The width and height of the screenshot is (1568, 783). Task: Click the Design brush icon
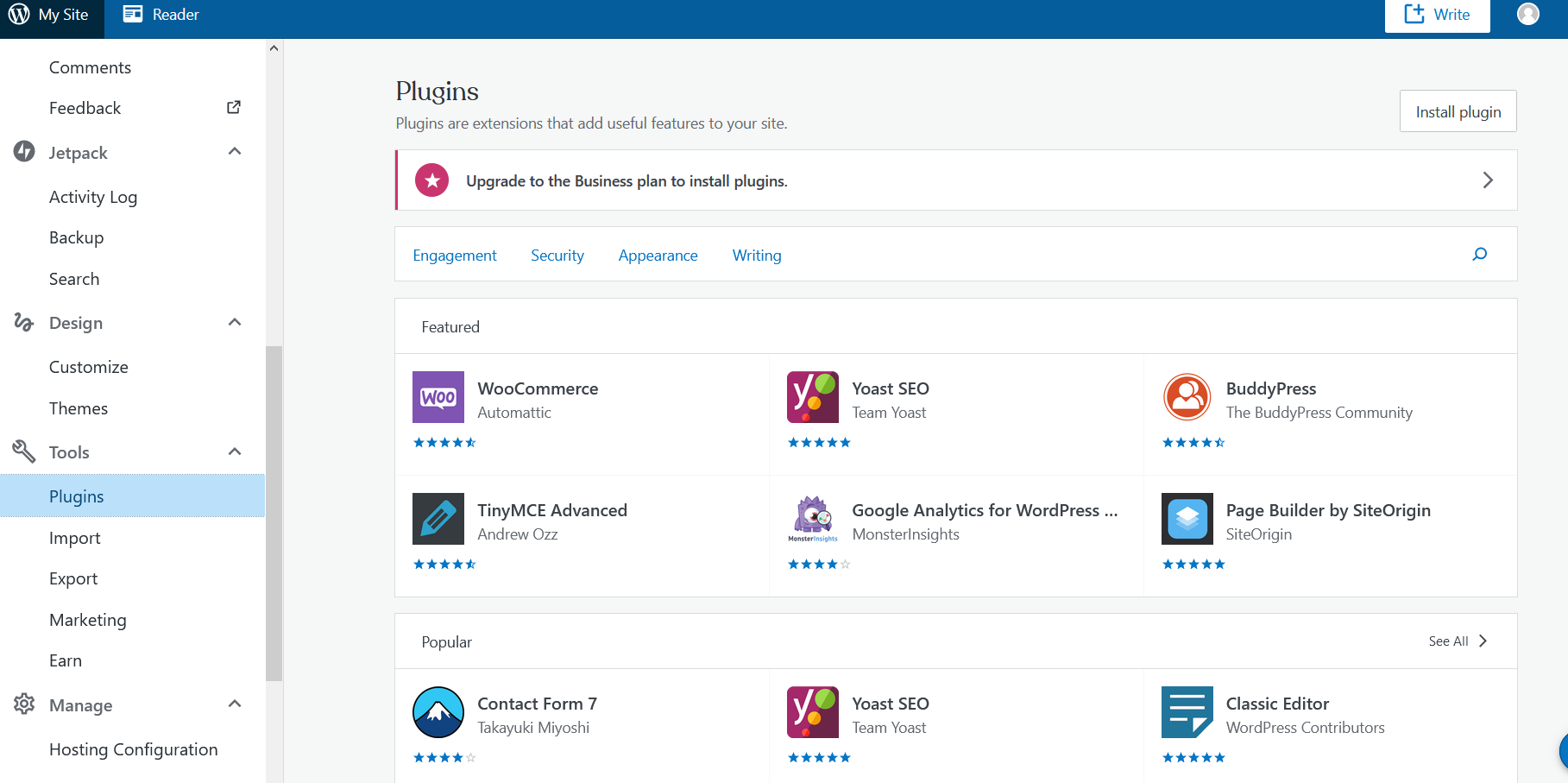[x=24, y=322]
